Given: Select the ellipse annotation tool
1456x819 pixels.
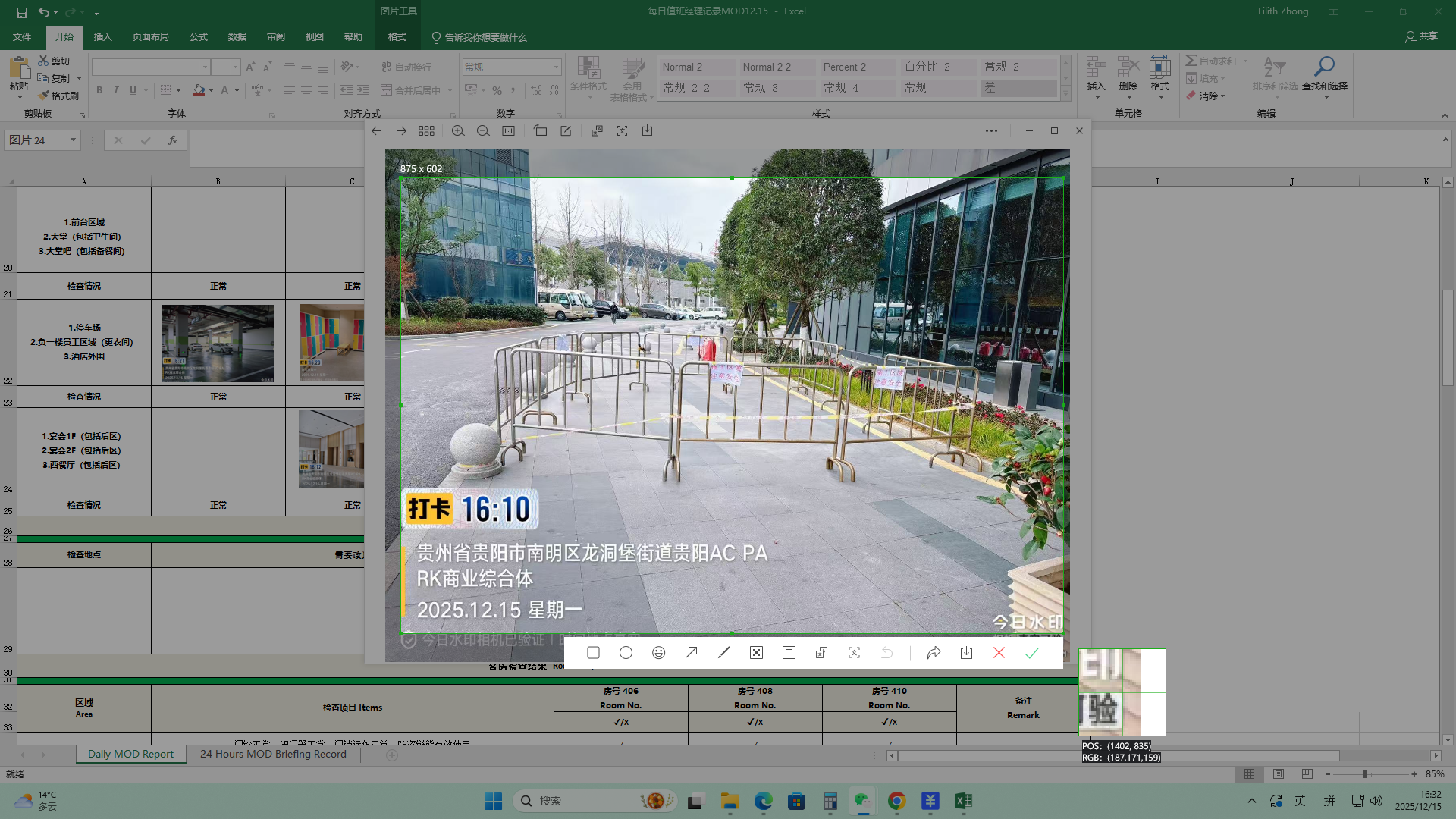Looking at the screenshot, I should coord(626,653).
